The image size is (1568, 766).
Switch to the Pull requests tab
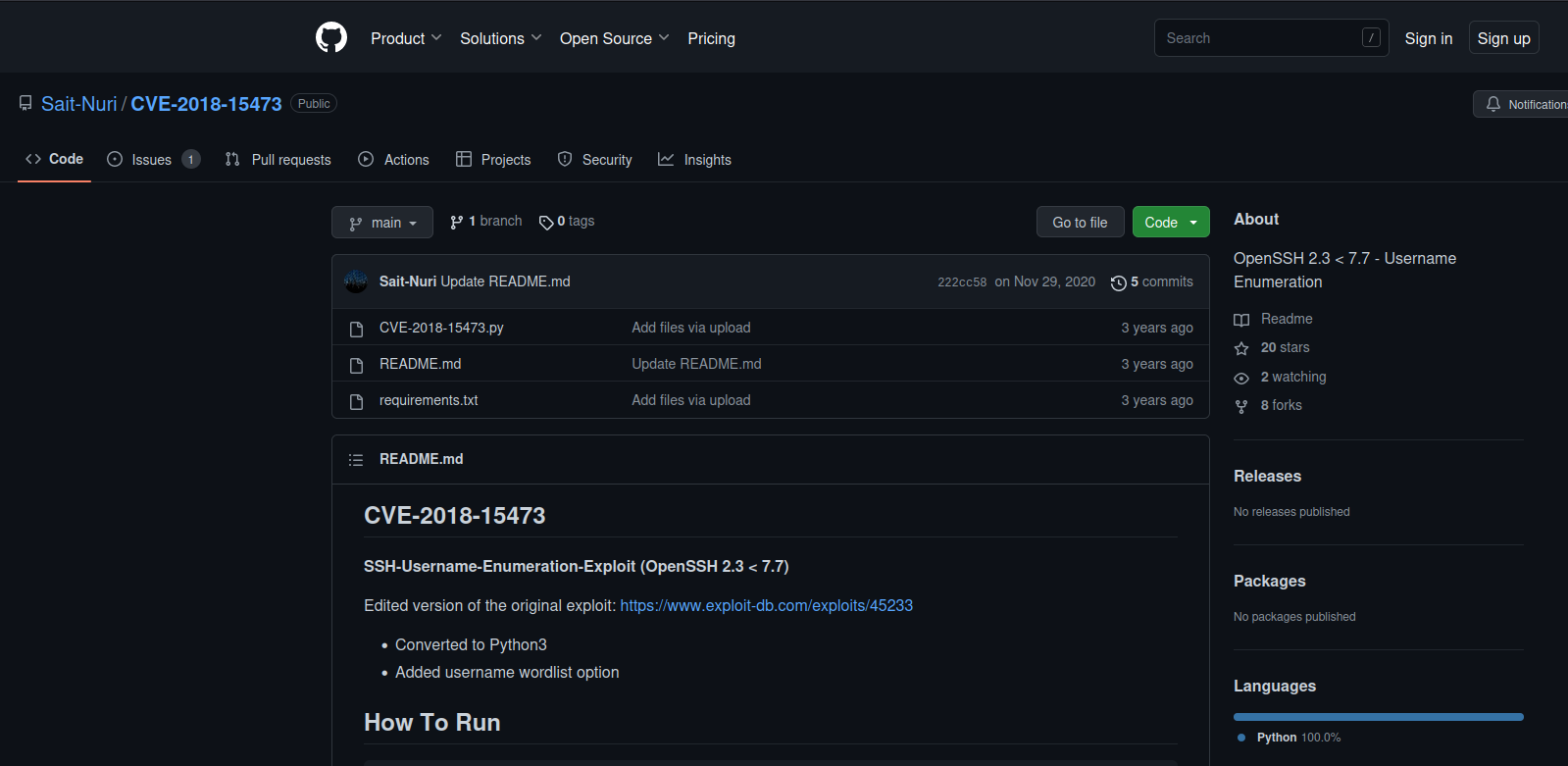(278, 159)
